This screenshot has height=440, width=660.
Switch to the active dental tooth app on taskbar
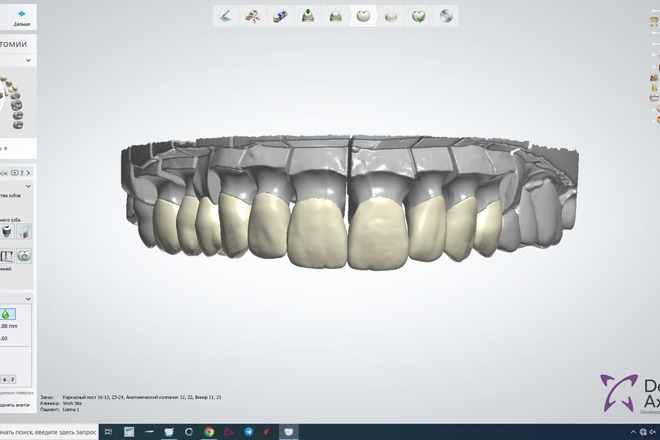point(288,432)
